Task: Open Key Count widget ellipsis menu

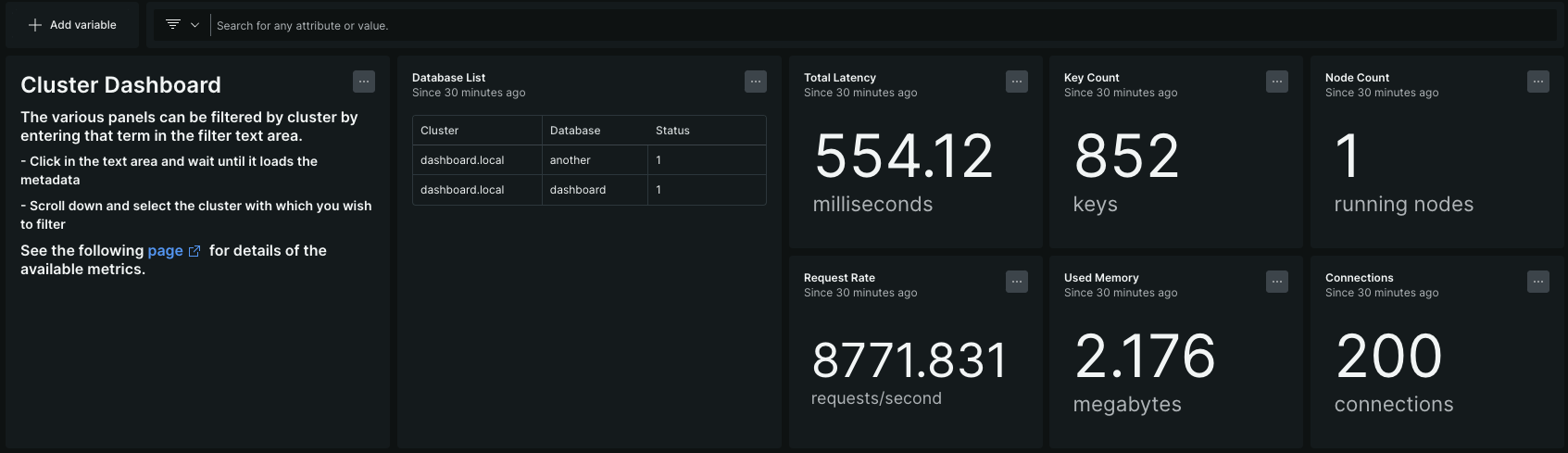Action: pos(1277,82)
